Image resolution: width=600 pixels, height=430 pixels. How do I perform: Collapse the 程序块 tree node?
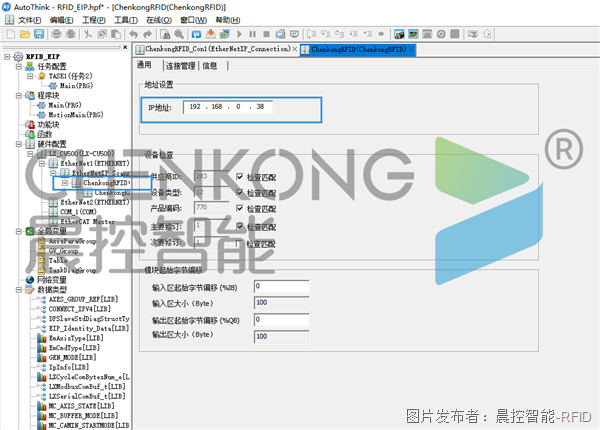18,96
